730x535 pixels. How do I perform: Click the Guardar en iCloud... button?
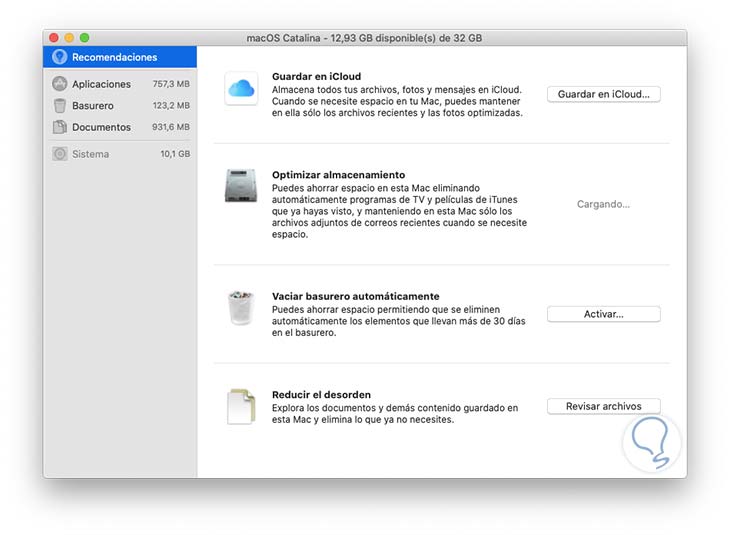pyautogui.click(x=603, y=94)
